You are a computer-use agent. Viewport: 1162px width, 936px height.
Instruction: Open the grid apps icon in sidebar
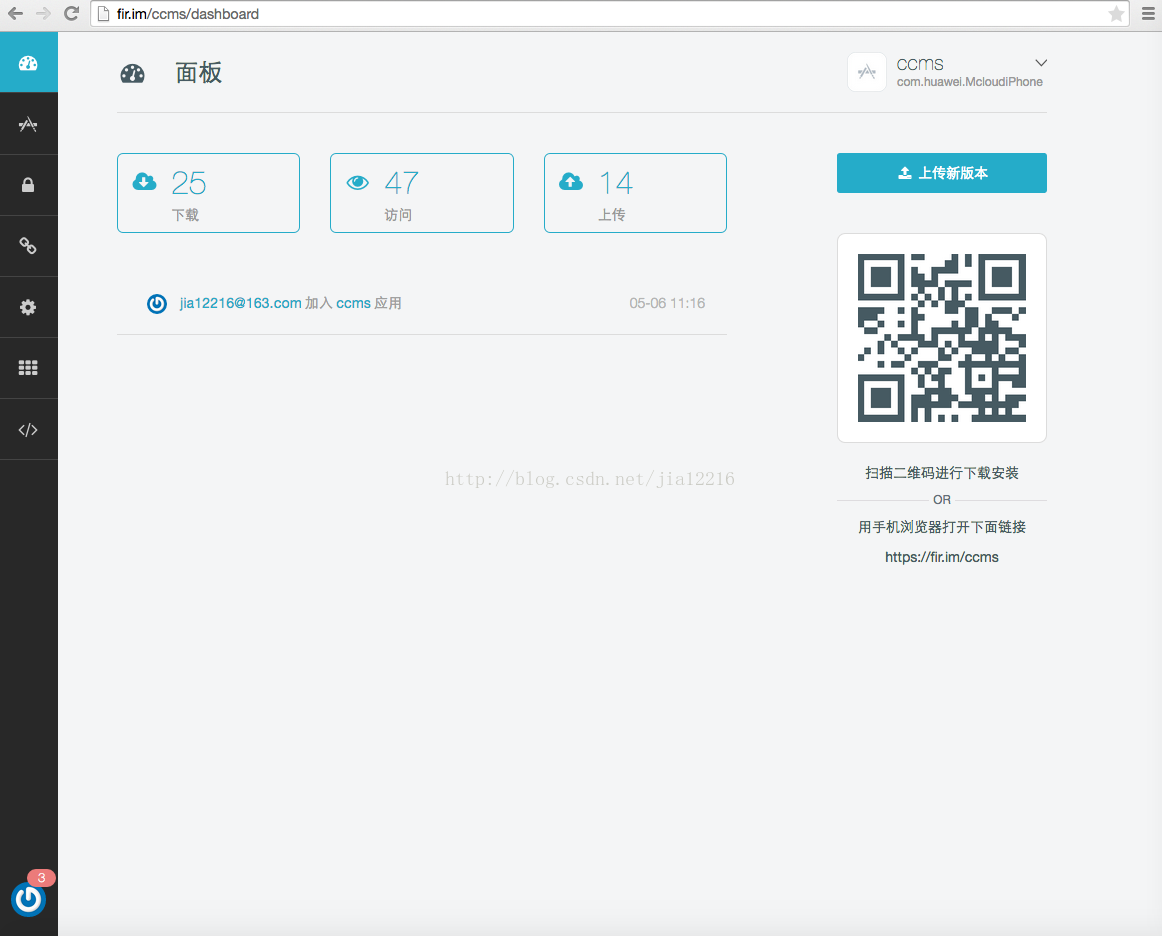click(x=28, y=368)
